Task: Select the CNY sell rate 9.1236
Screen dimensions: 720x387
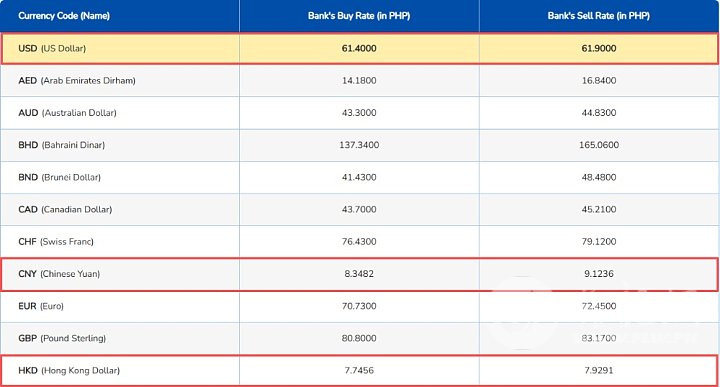Action: pos(599,274)
